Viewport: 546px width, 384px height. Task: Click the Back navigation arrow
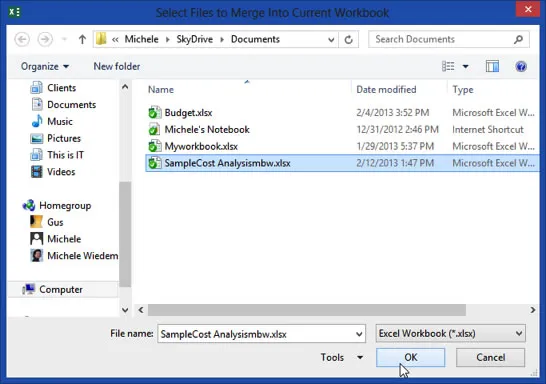(x=22, y=39)
